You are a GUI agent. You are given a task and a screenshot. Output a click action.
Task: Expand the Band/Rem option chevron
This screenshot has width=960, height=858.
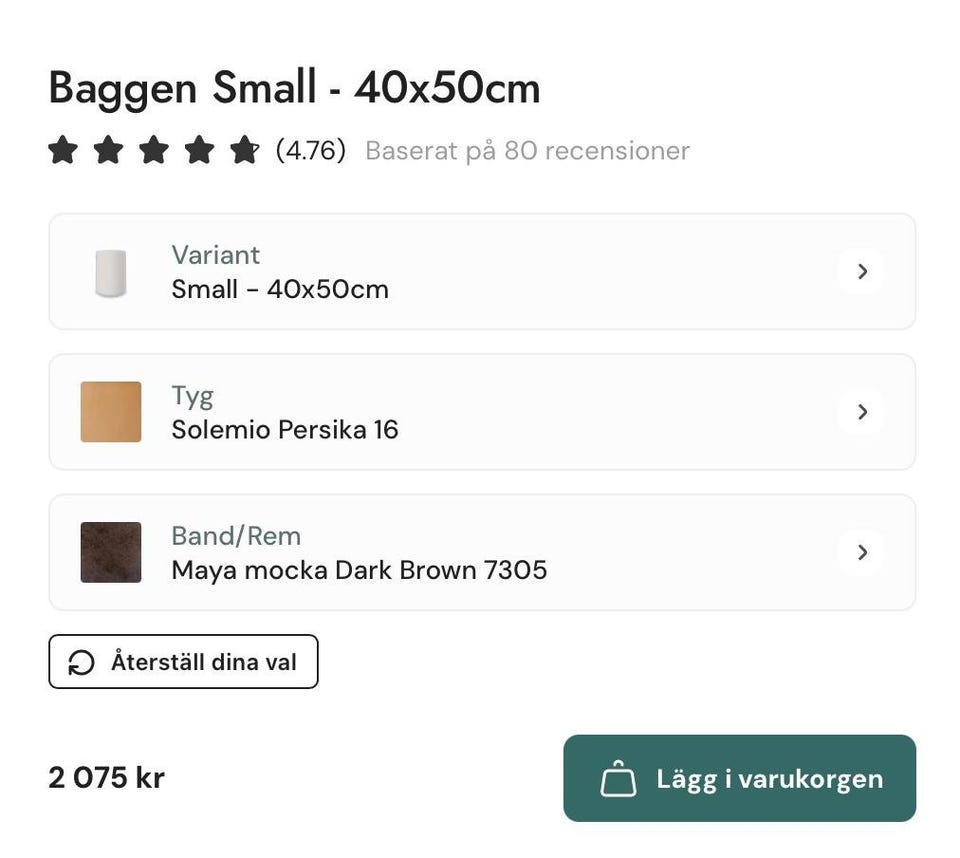tap(862, 552)
